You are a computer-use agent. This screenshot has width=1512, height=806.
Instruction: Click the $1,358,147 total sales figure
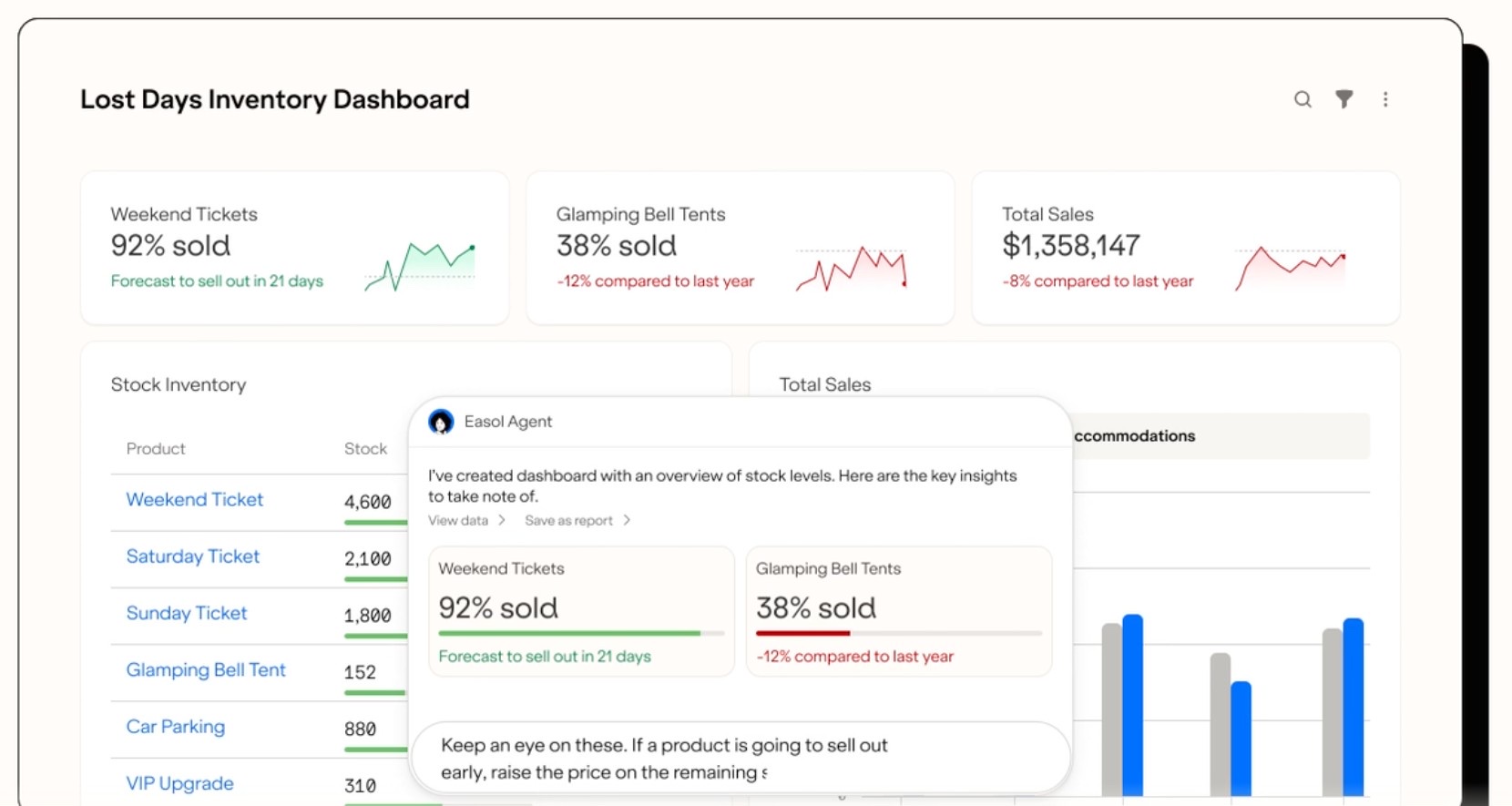[x=1071, y=246]
